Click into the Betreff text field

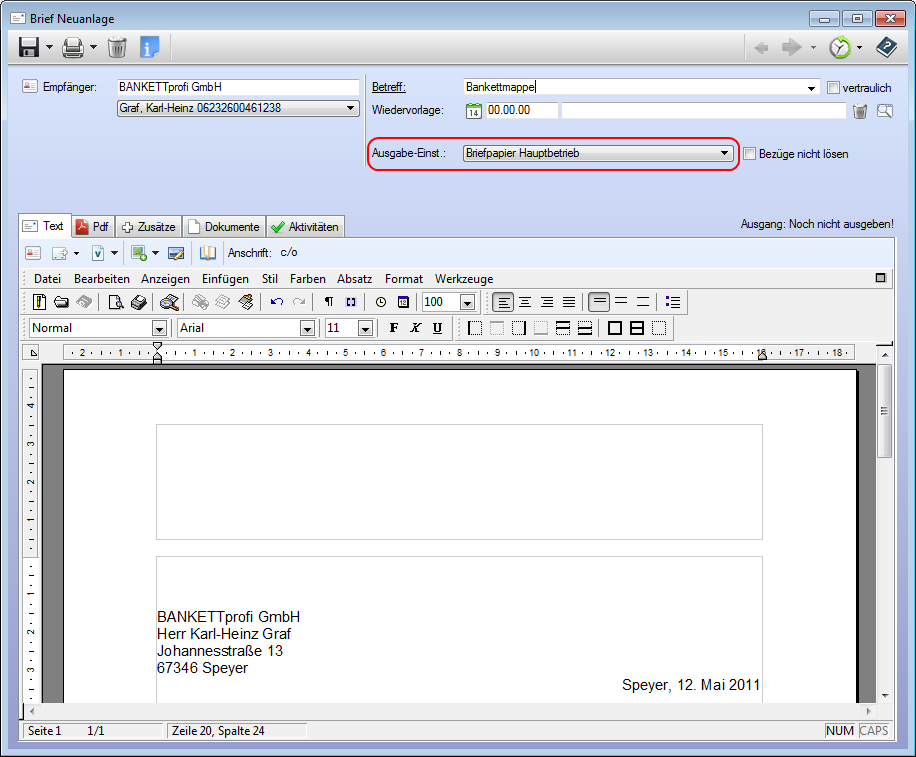640,88
